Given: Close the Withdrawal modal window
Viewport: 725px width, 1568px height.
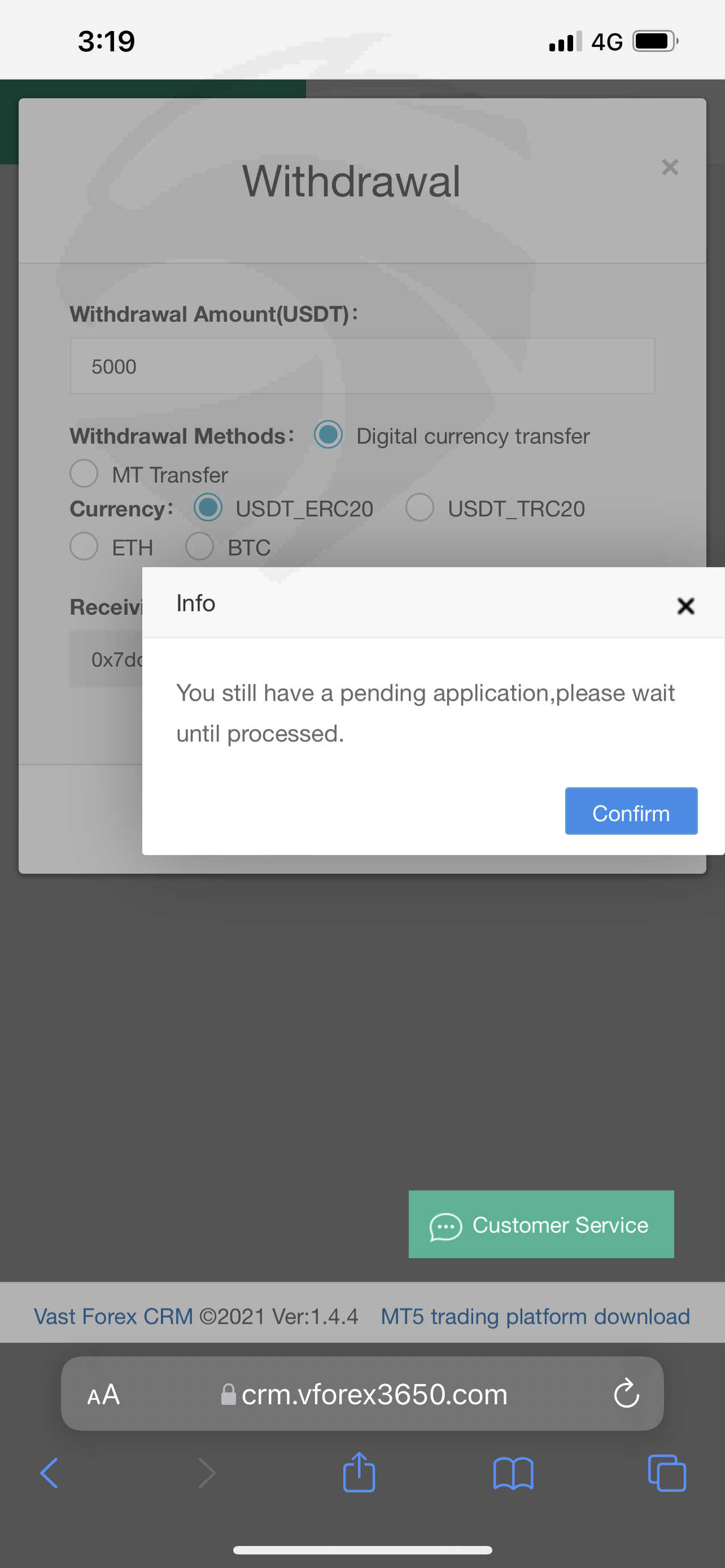Looking at the screenshot, I should (670, 167).
